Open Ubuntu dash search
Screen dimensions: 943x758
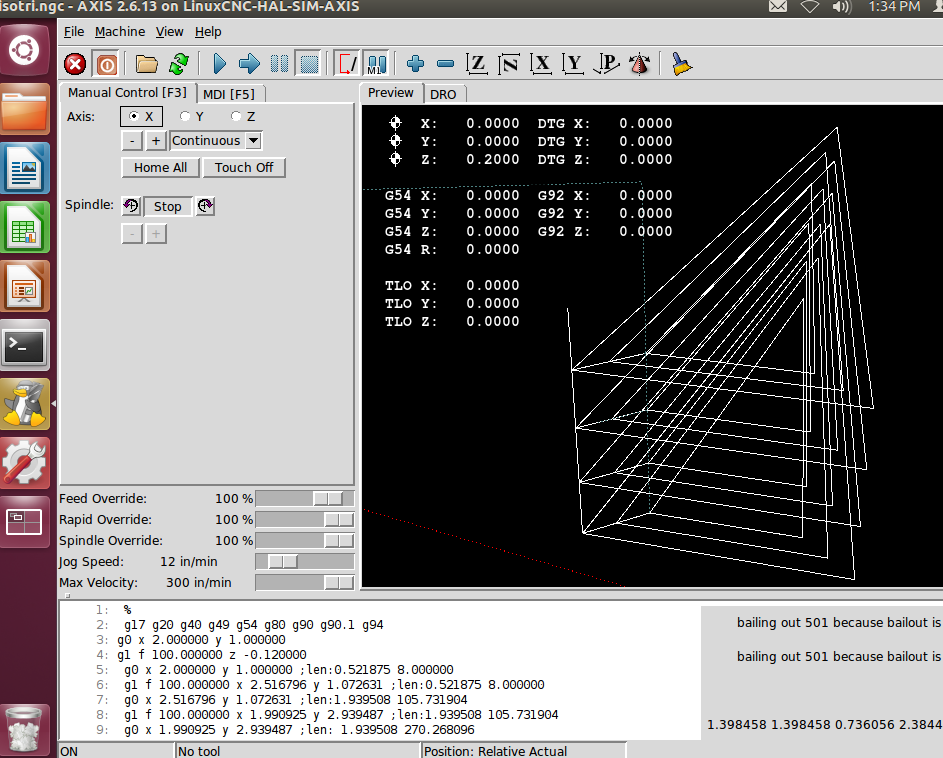click(x=25, y=51)
